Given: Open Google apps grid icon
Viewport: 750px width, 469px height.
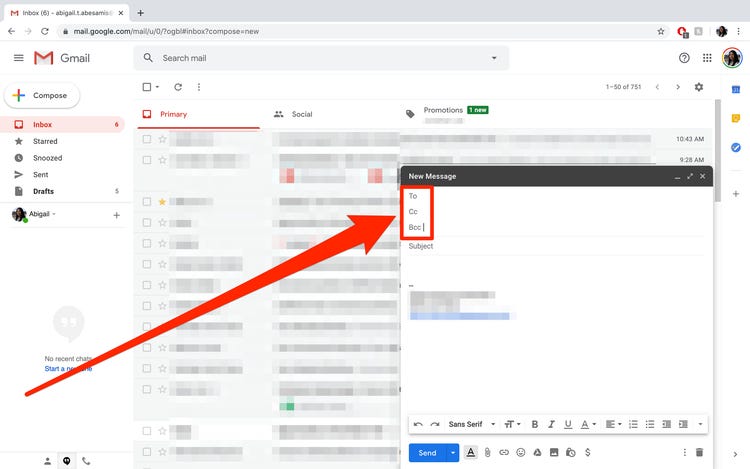Looking at the screenshot, I should pyautogui.click(x=707, y=58).
